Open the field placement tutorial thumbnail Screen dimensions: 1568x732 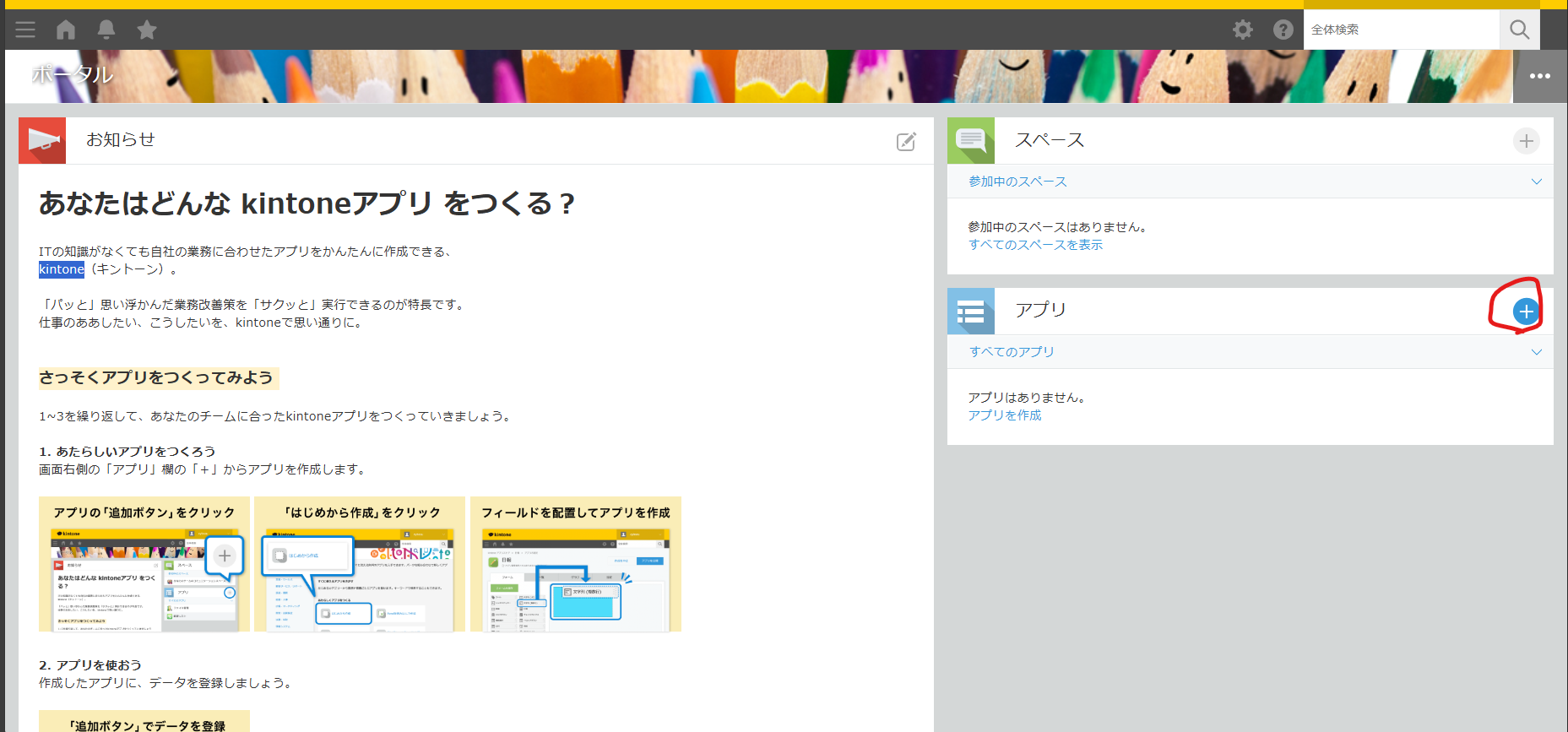[576, 564]
